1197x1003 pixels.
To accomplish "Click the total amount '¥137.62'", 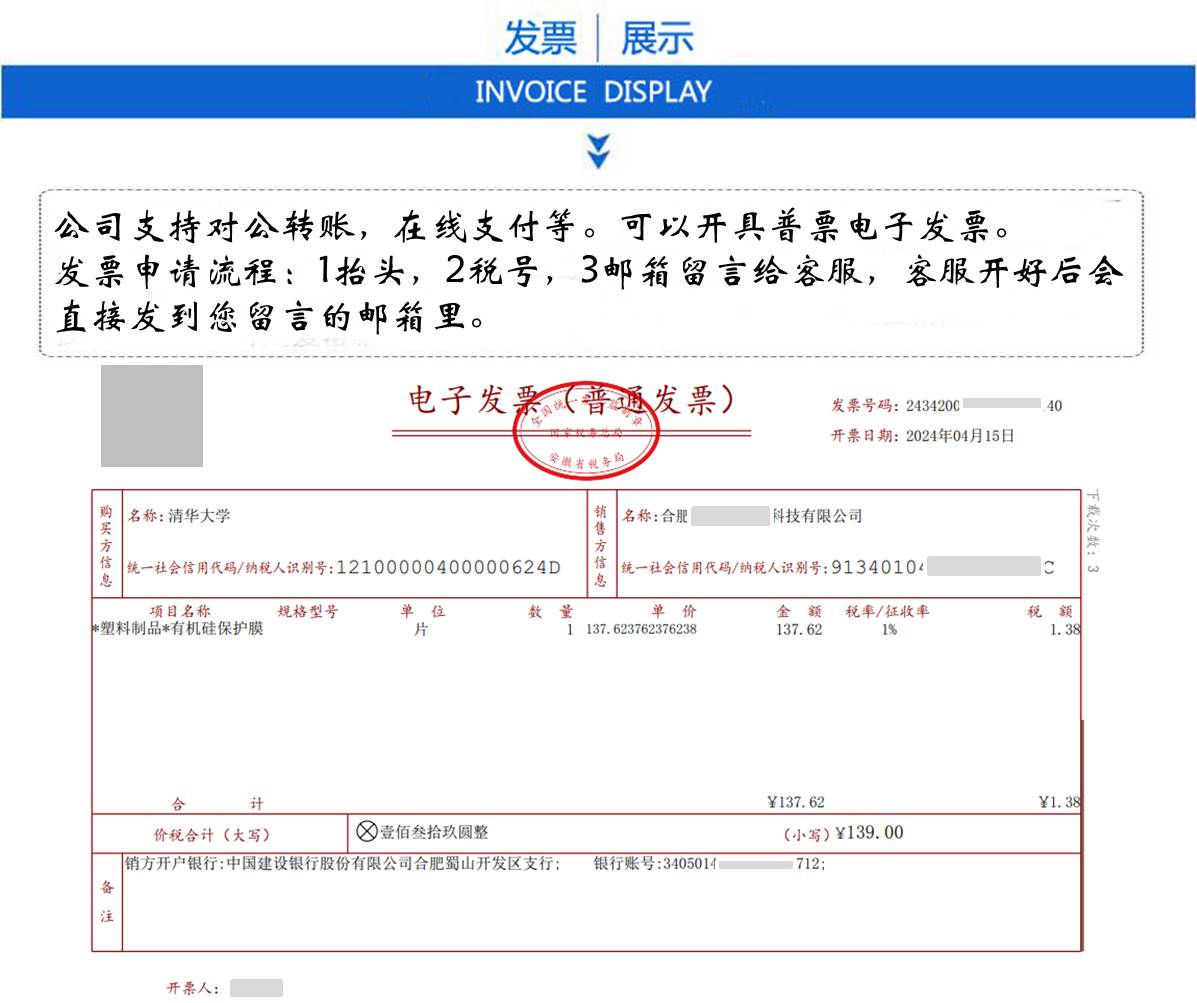I will coord(795,801).
